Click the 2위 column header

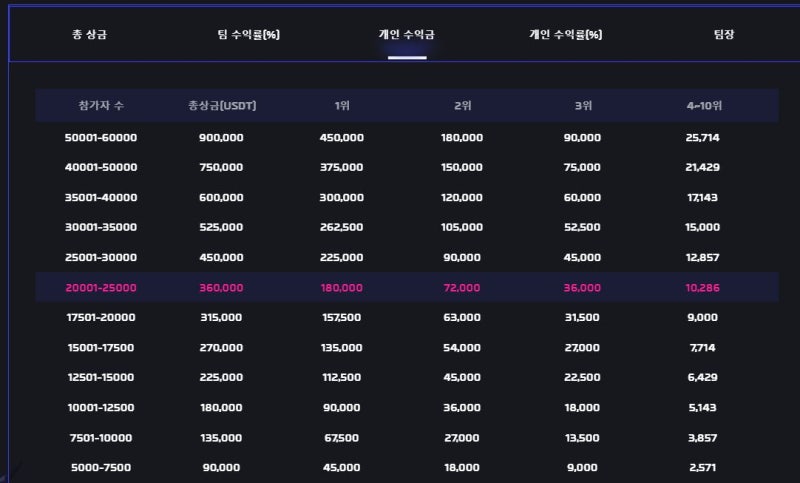462,106
